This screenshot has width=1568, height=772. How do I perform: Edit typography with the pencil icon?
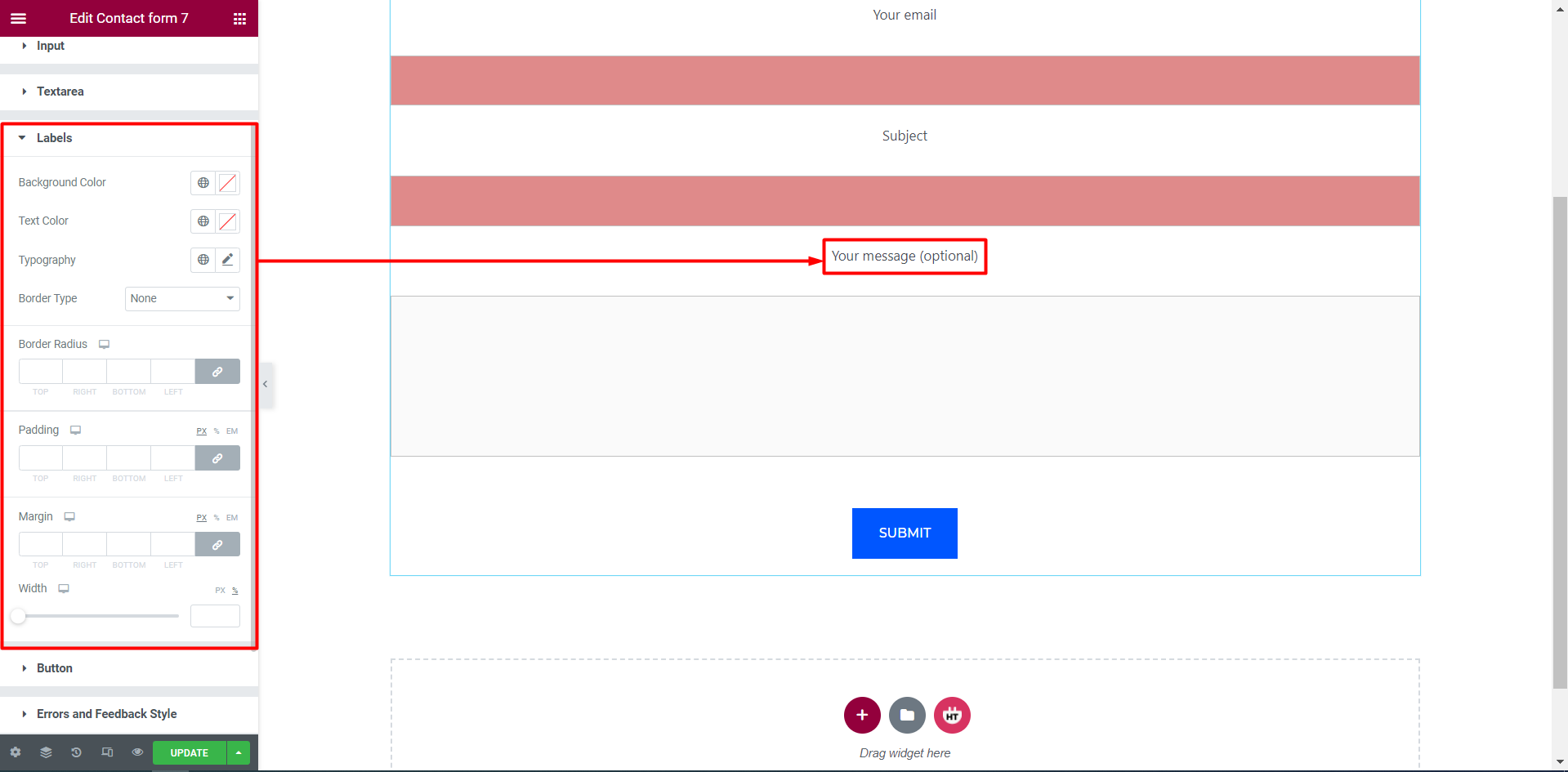click(228, 260)
